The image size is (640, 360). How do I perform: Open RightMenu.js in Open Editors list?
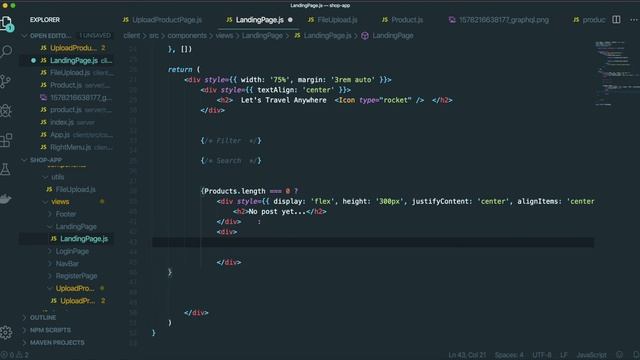click(x=70, y=147)
